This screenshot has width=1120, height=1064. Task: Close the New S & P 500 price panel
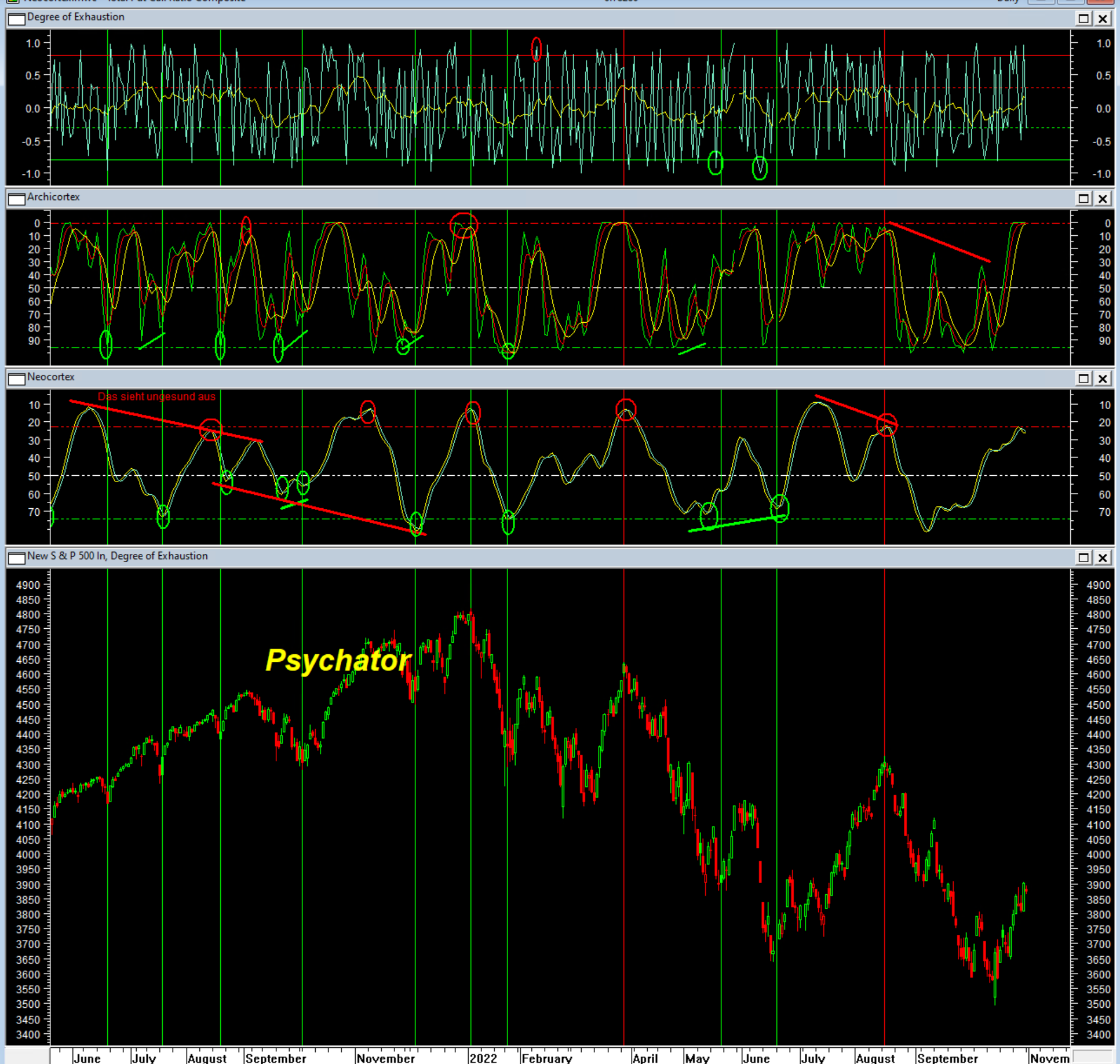pyautogui.click(x=1103, y=557)
